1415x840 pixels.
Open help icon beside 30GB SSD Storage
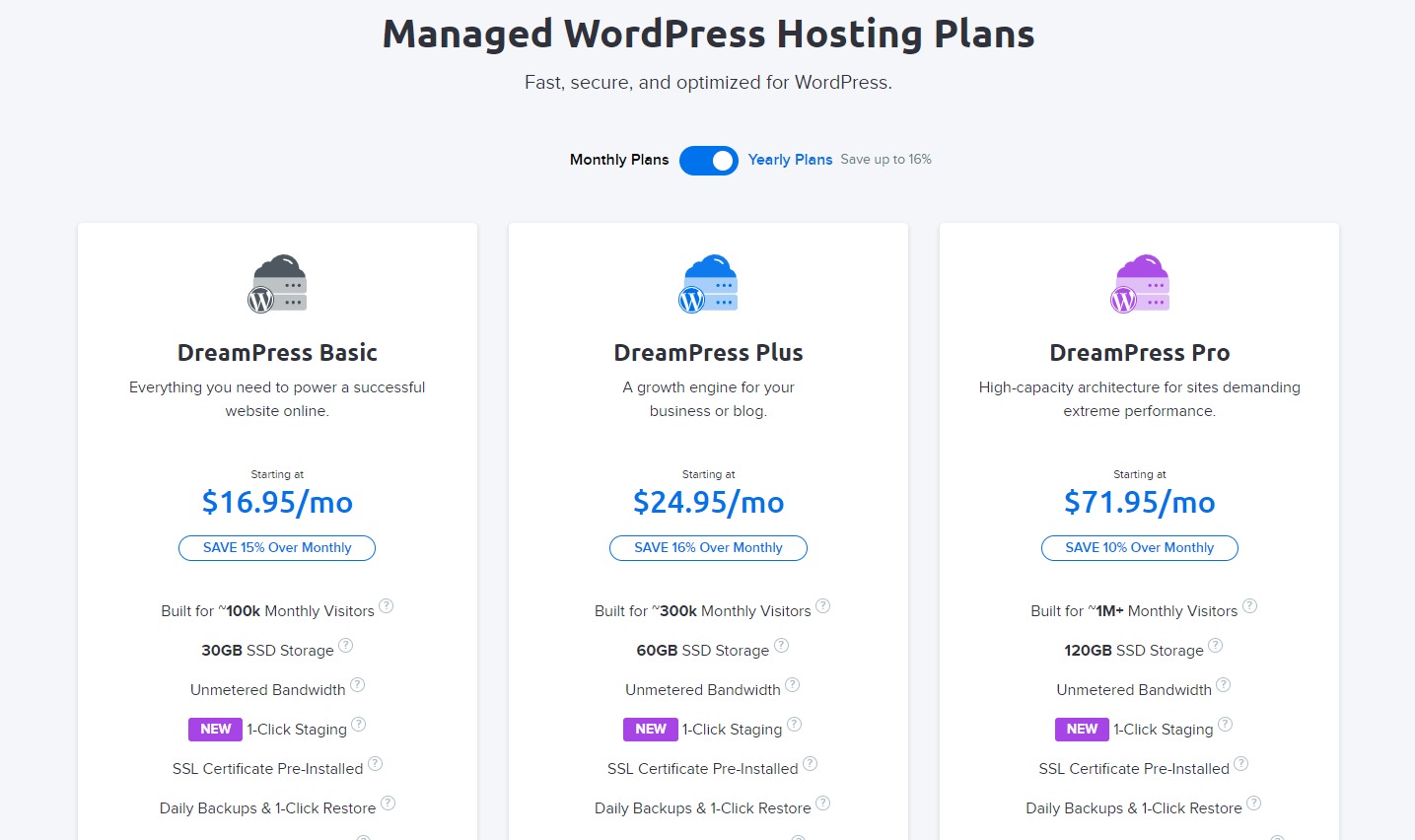[x=346, y=646]
